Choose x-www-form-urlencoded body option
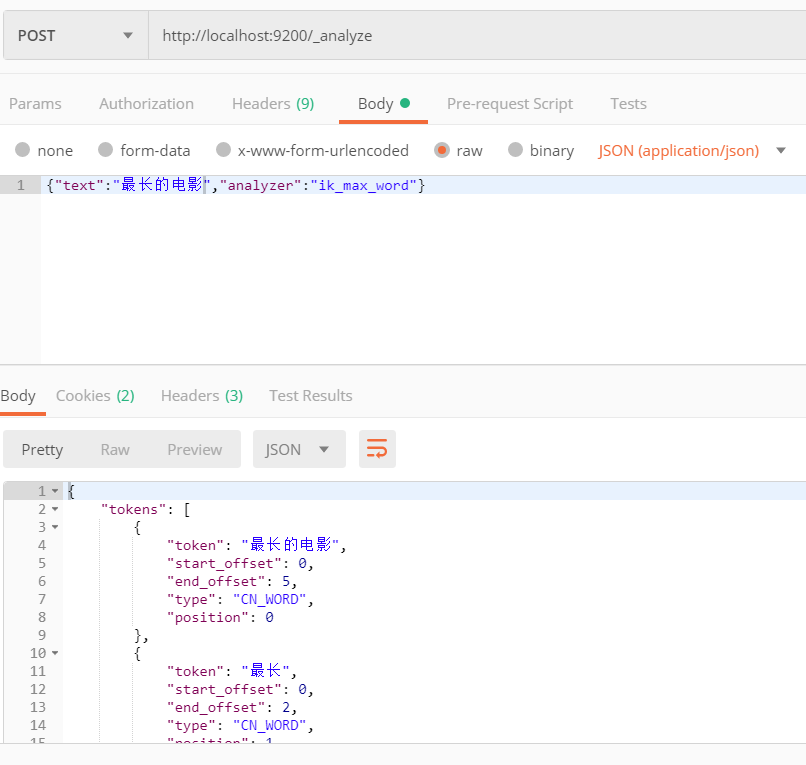Viewport: 806px width, 765px height. (x=223, y=150)
